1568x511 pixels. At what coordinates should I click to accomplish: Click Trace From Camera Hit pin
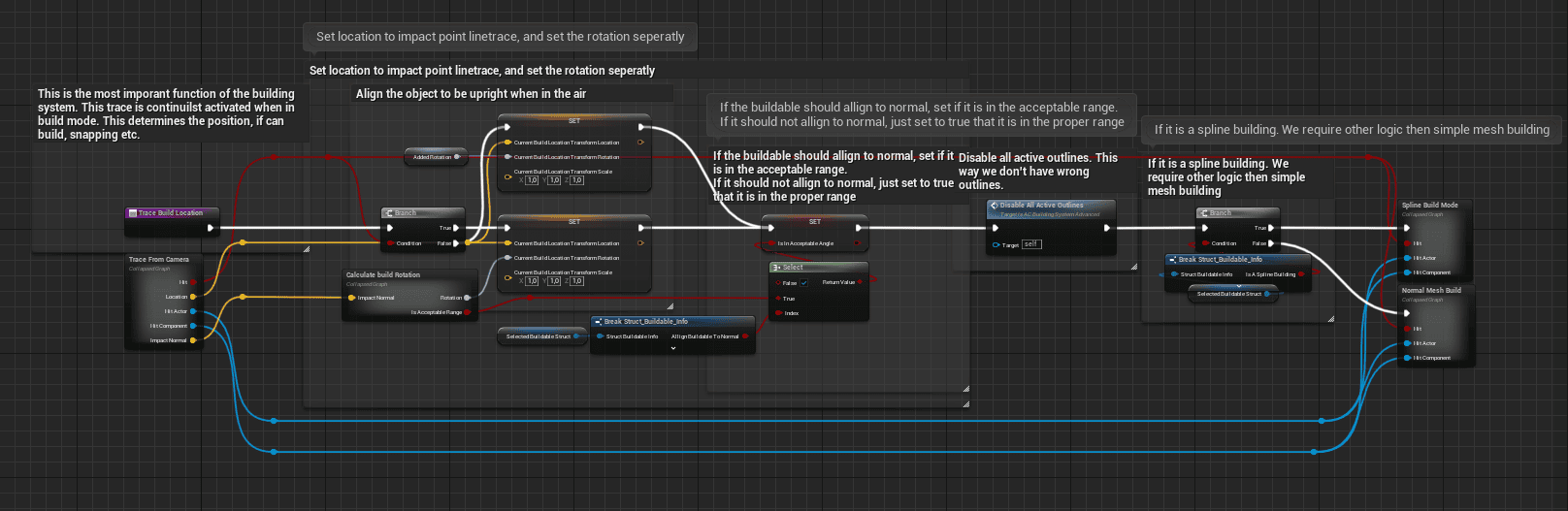193,282
